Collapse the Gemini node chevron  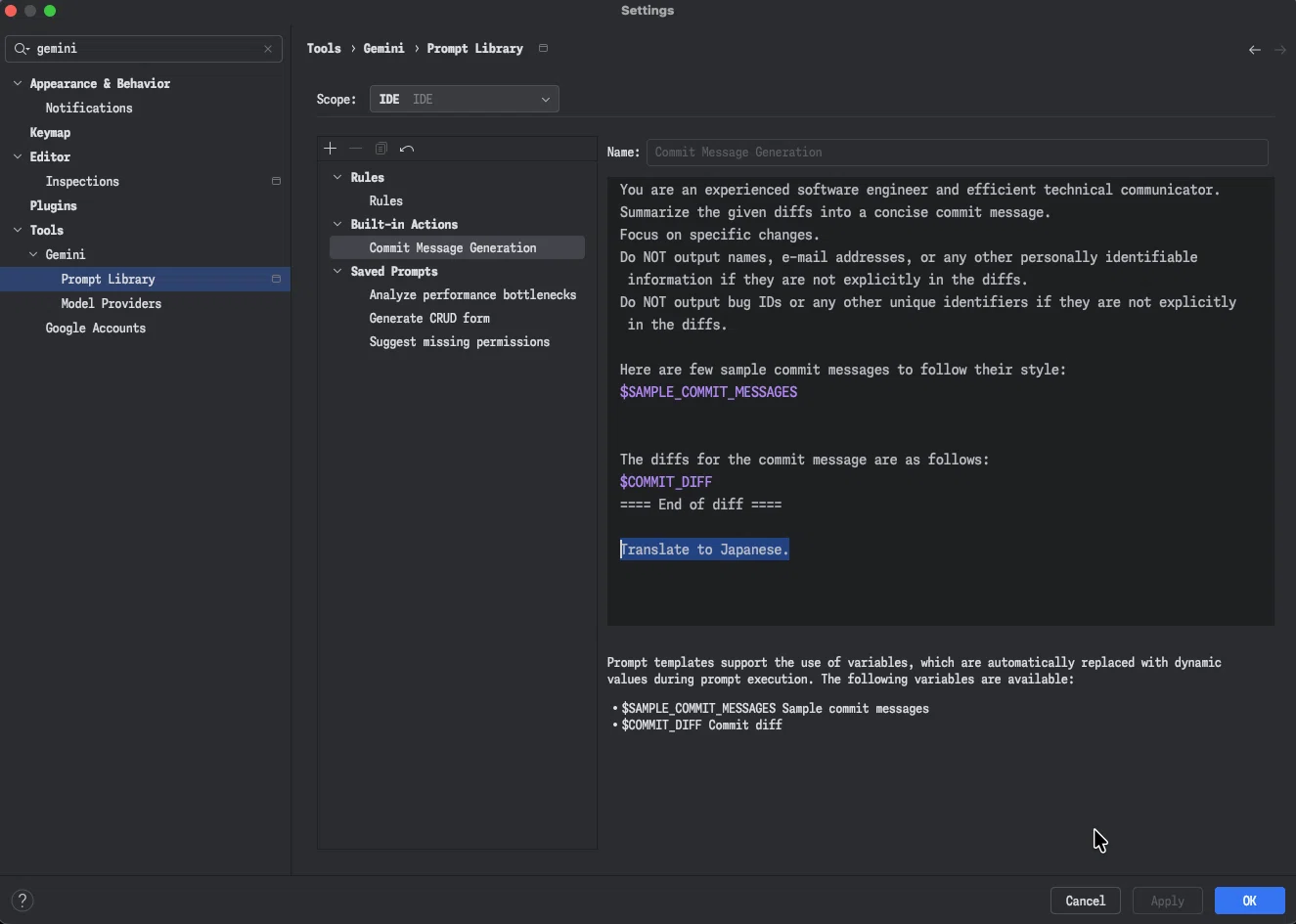coord(33,254)
